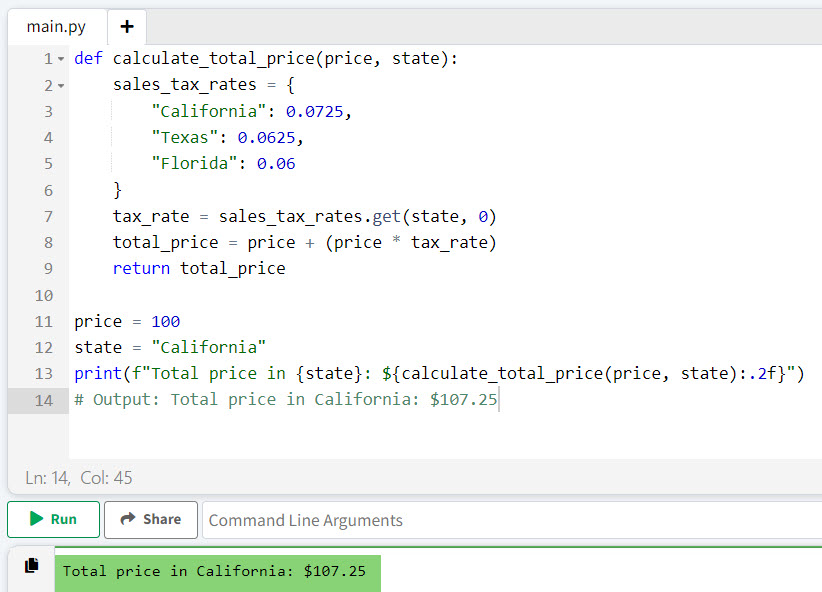Click the output text "Total price in California: $107.25"
The image size is (822, 592).
coord(214,571)
